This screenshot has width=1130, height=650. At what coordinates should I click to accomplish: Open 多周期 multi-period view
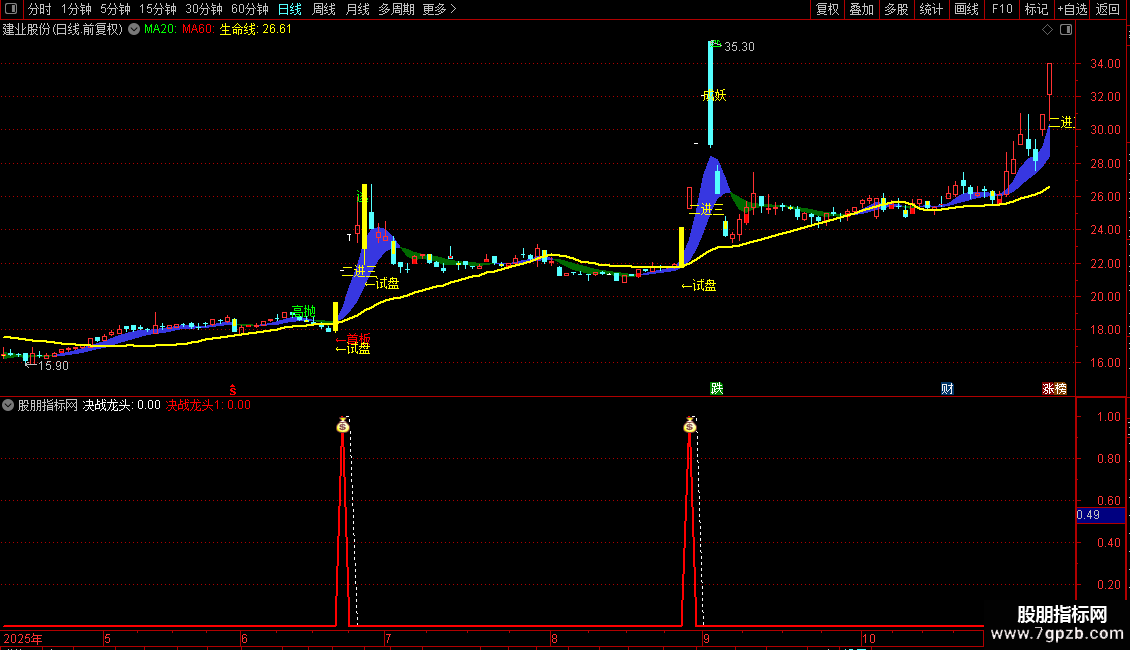pos(396,9)
